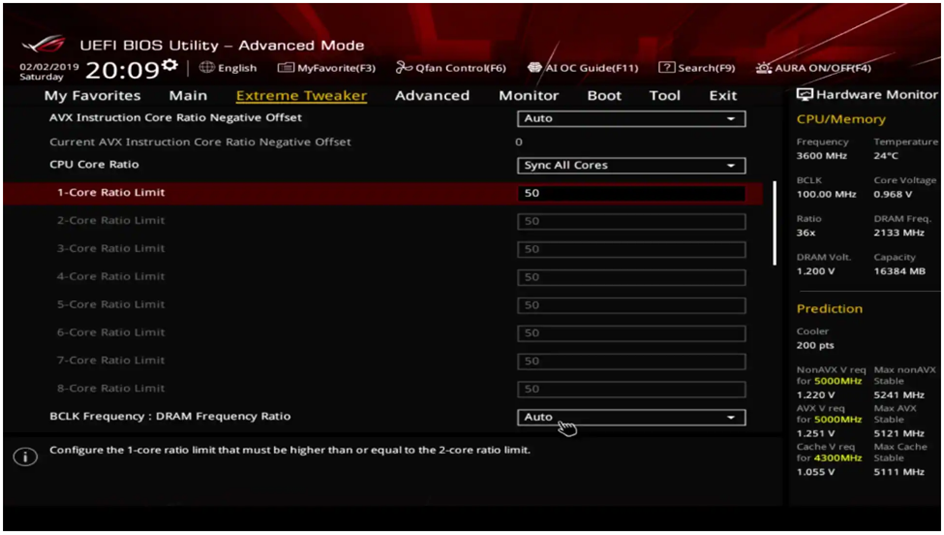Click the 0.968 V core voltage value
This screenshot has width=944, height=535.
(x=892, y=194)
